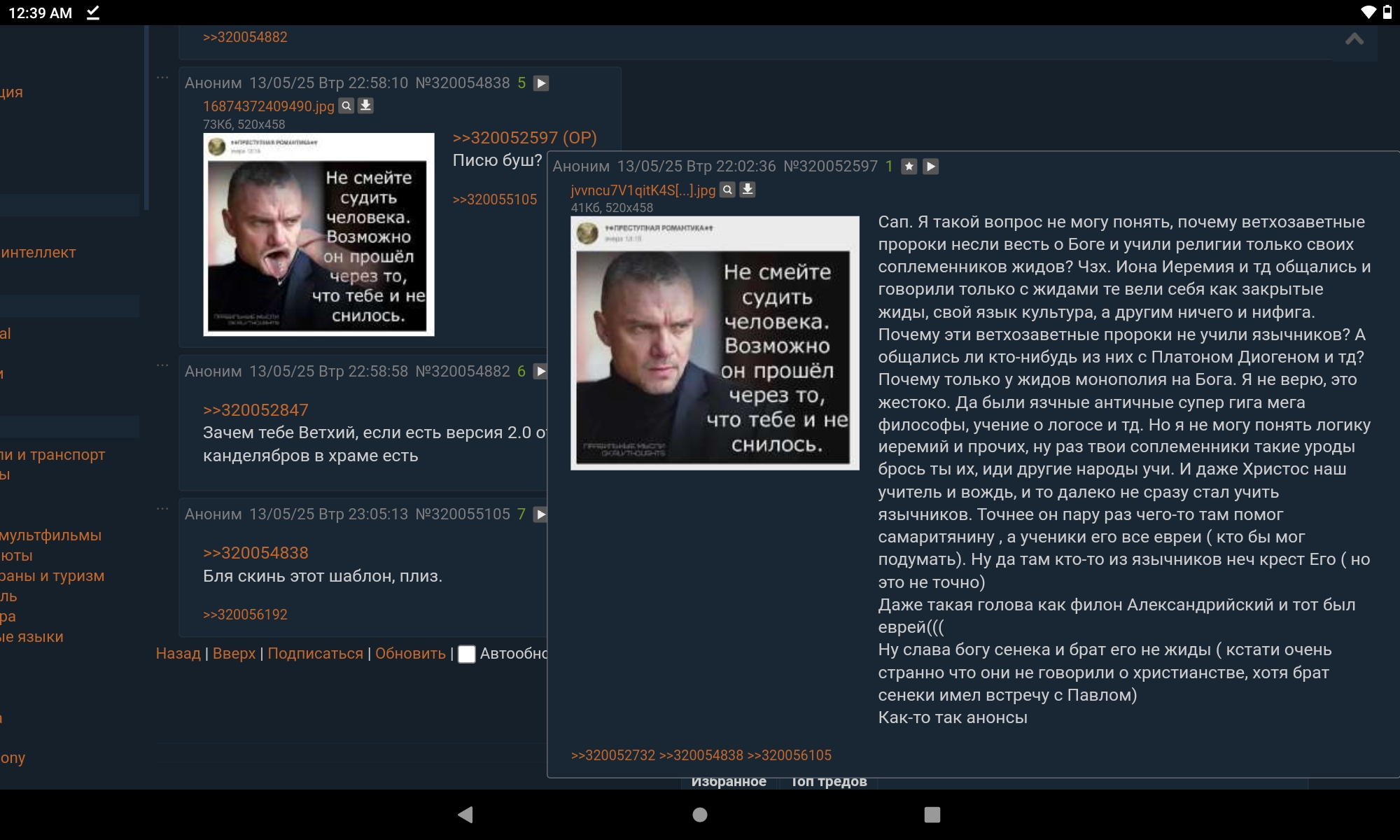The image size is (1400, 840).
Task: Open options dots beside post №320054882
Action: click(162, 365)
